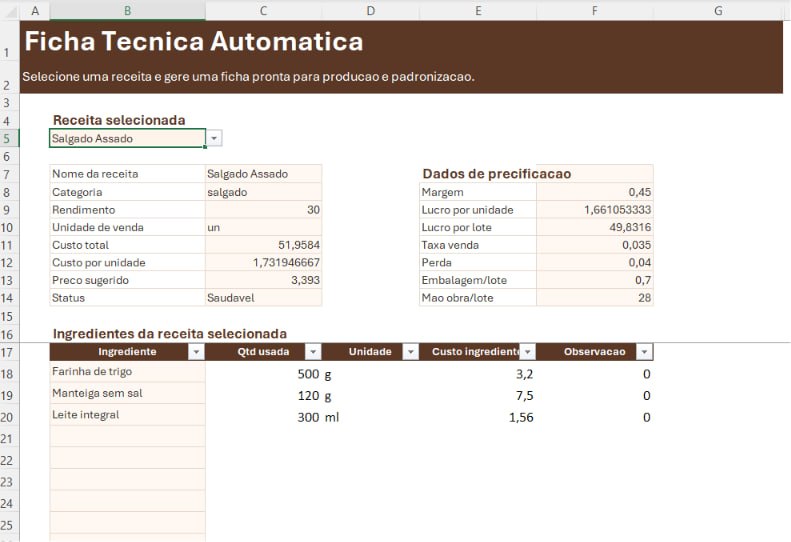Click the Unidade de venda value un
791x542 pixels.
pyautogui.click(x=263, y=227)
